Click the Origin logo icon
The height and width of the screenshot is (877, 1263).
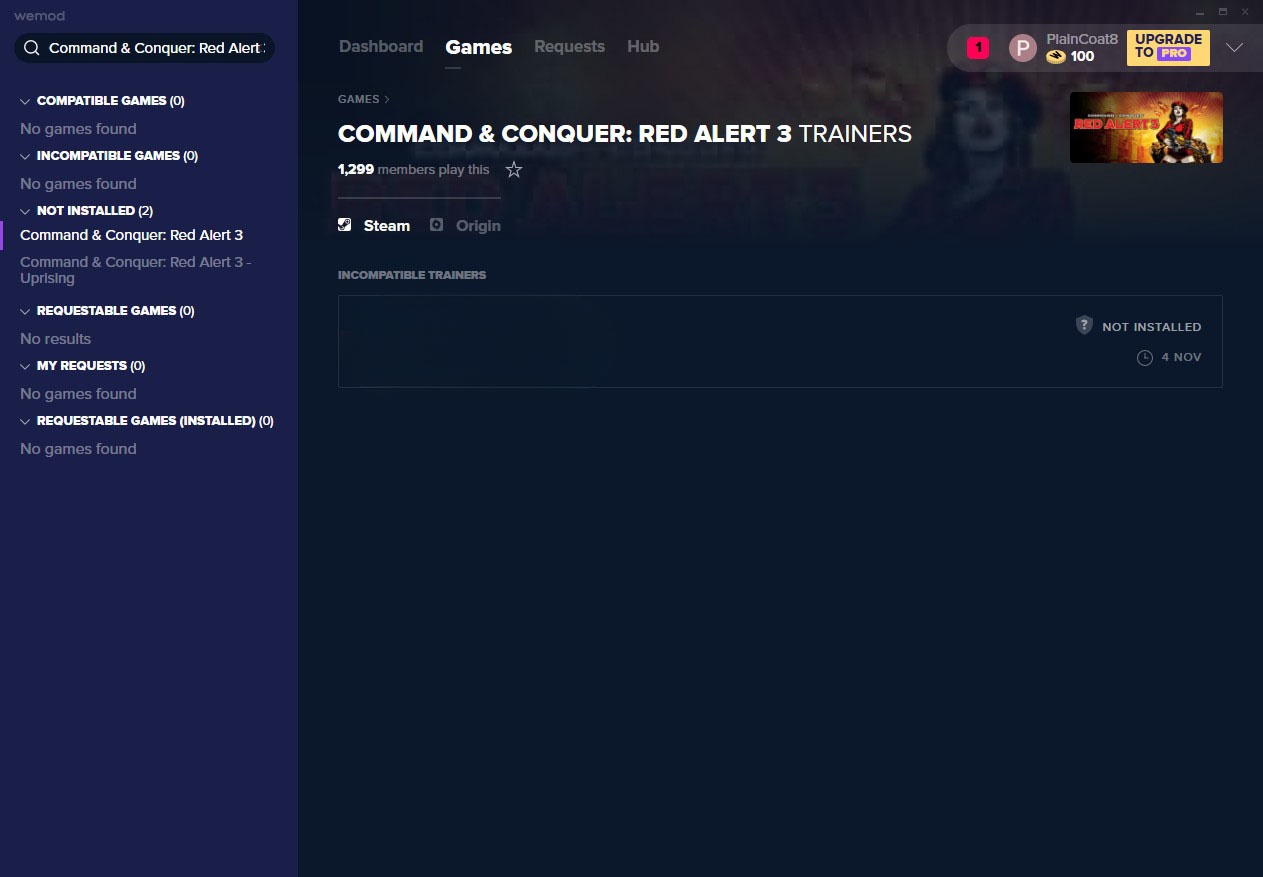click(436, 225)
